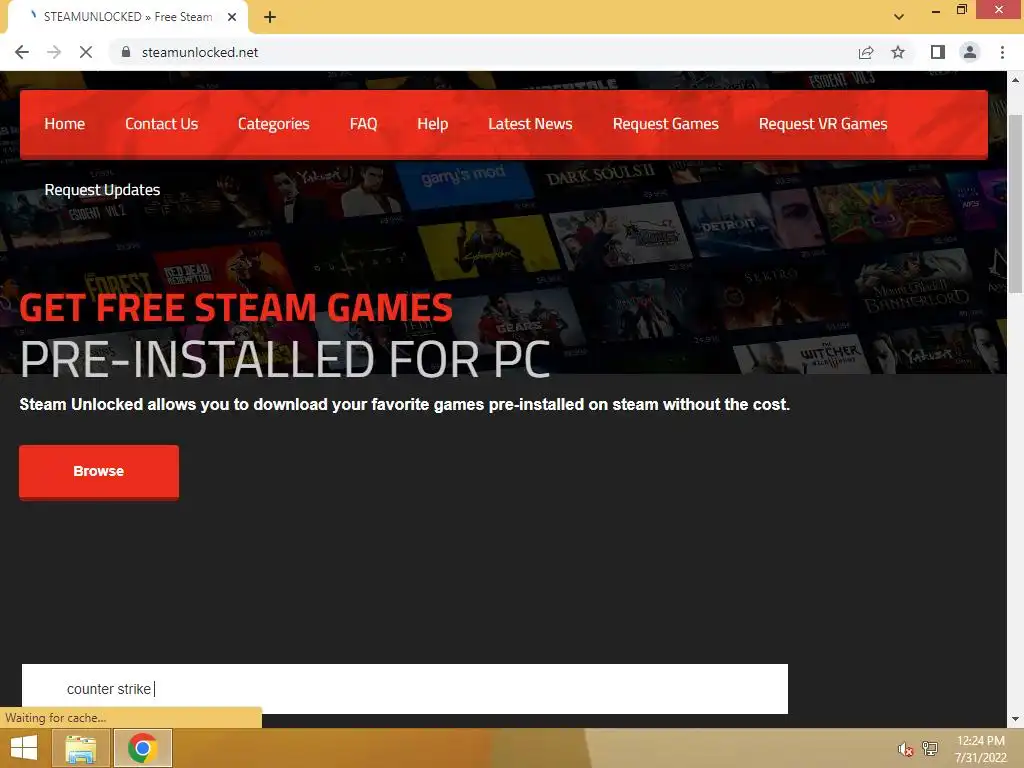Select the STEAMUNLOCKED tab
The height and width of the screenshot is (768, 1024).
(x=127, y=17)
